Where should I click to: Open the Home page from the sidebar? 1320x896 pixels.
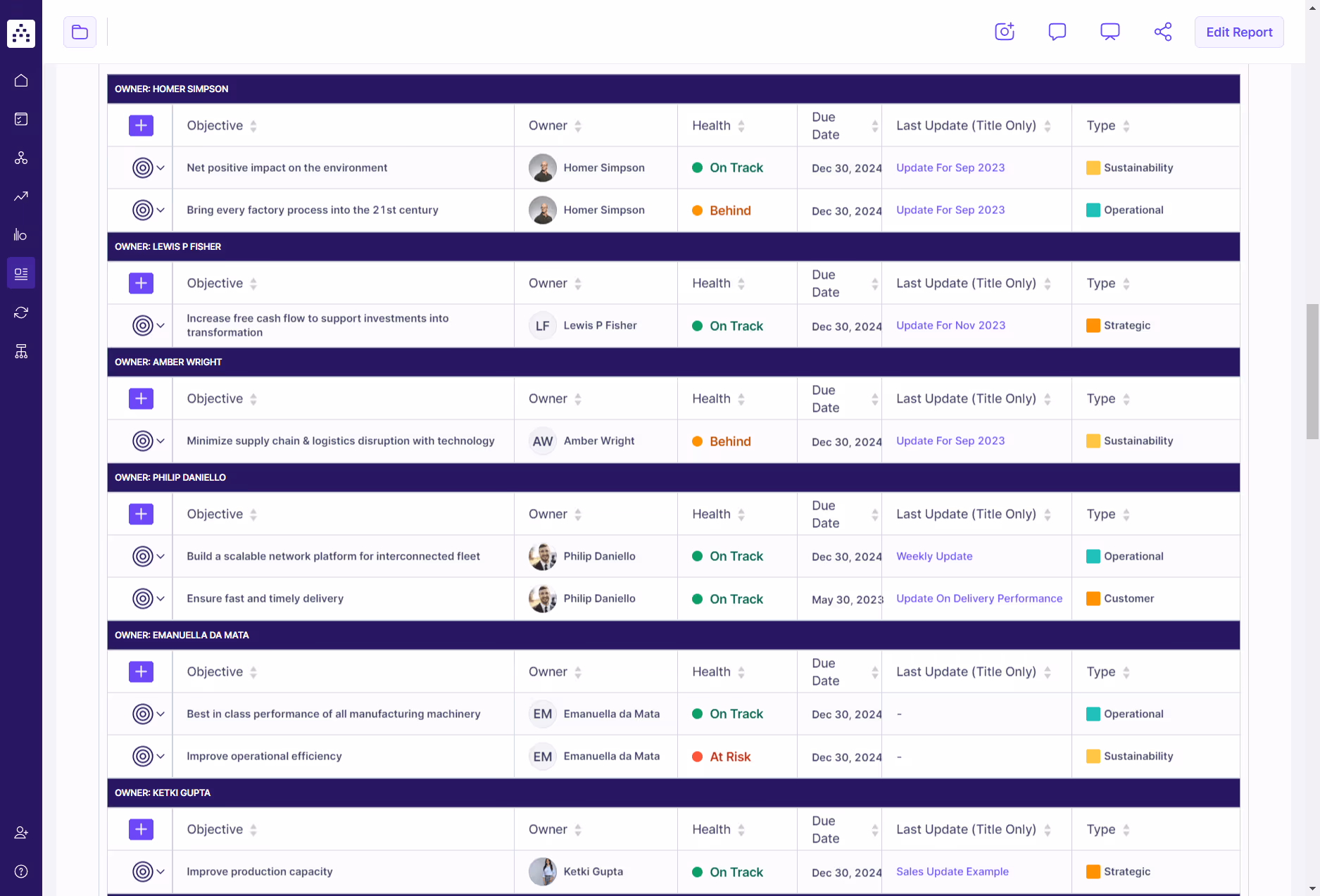(x=20, y=80)
